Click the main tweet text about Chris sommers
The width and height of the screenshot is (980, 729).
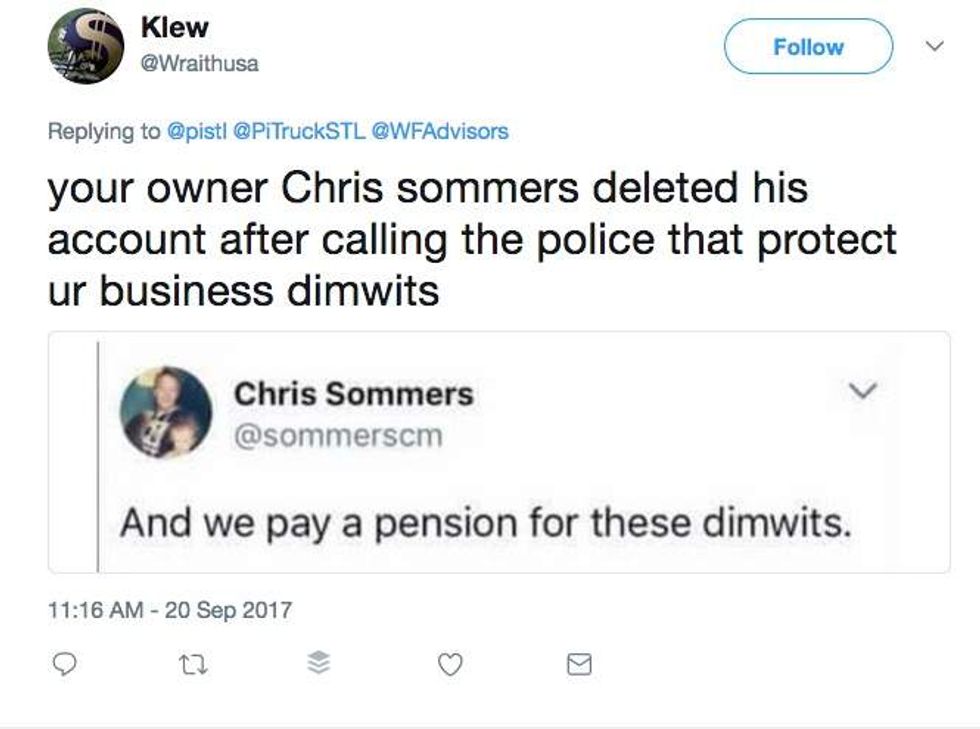click(470, 240)
